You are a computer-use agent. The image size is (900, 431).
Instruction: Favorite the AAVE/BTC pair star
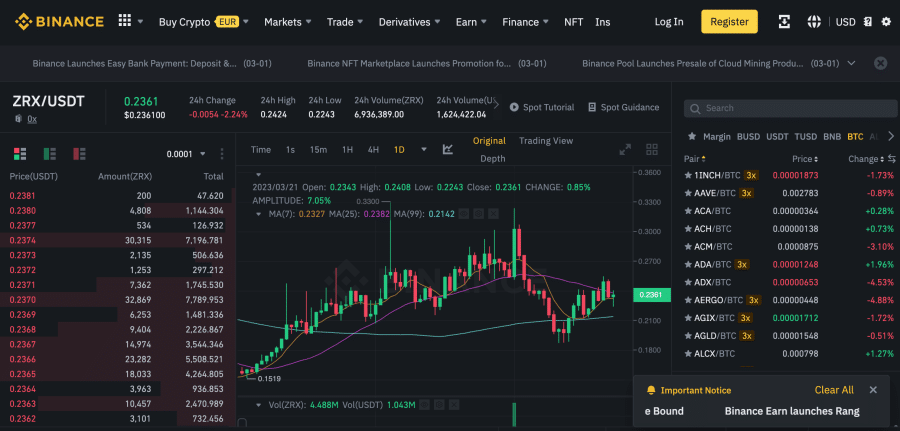coord(688,193)
